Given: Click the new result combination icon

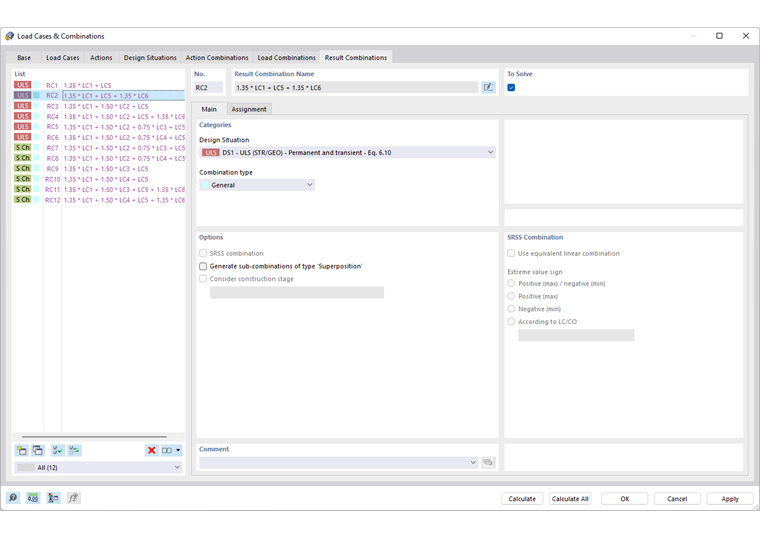Looking at the screenshot, I should 22,450.
